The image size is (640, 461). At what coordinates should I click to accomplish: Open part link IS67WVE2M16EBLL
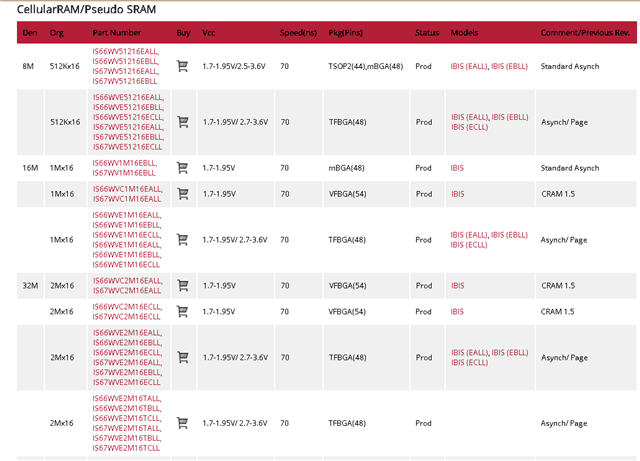coord(127,372)
